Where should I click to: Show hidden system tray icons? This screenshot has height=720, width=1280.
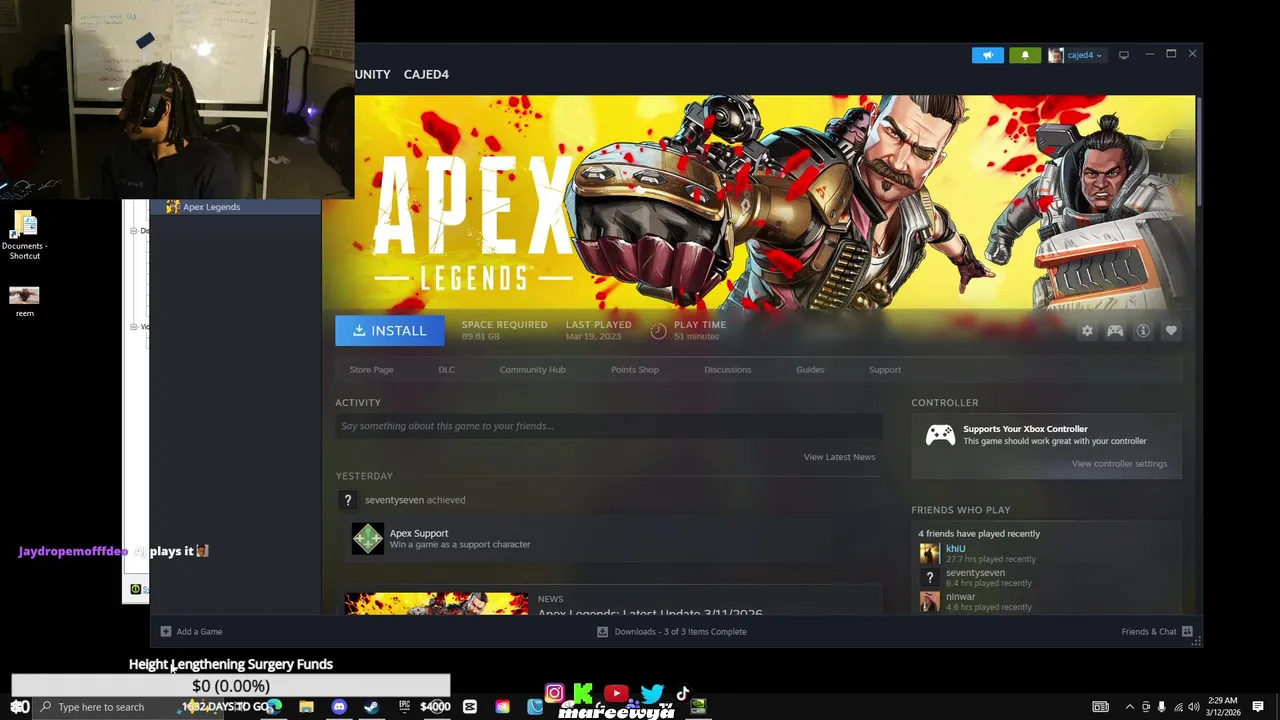(1130, 707)
